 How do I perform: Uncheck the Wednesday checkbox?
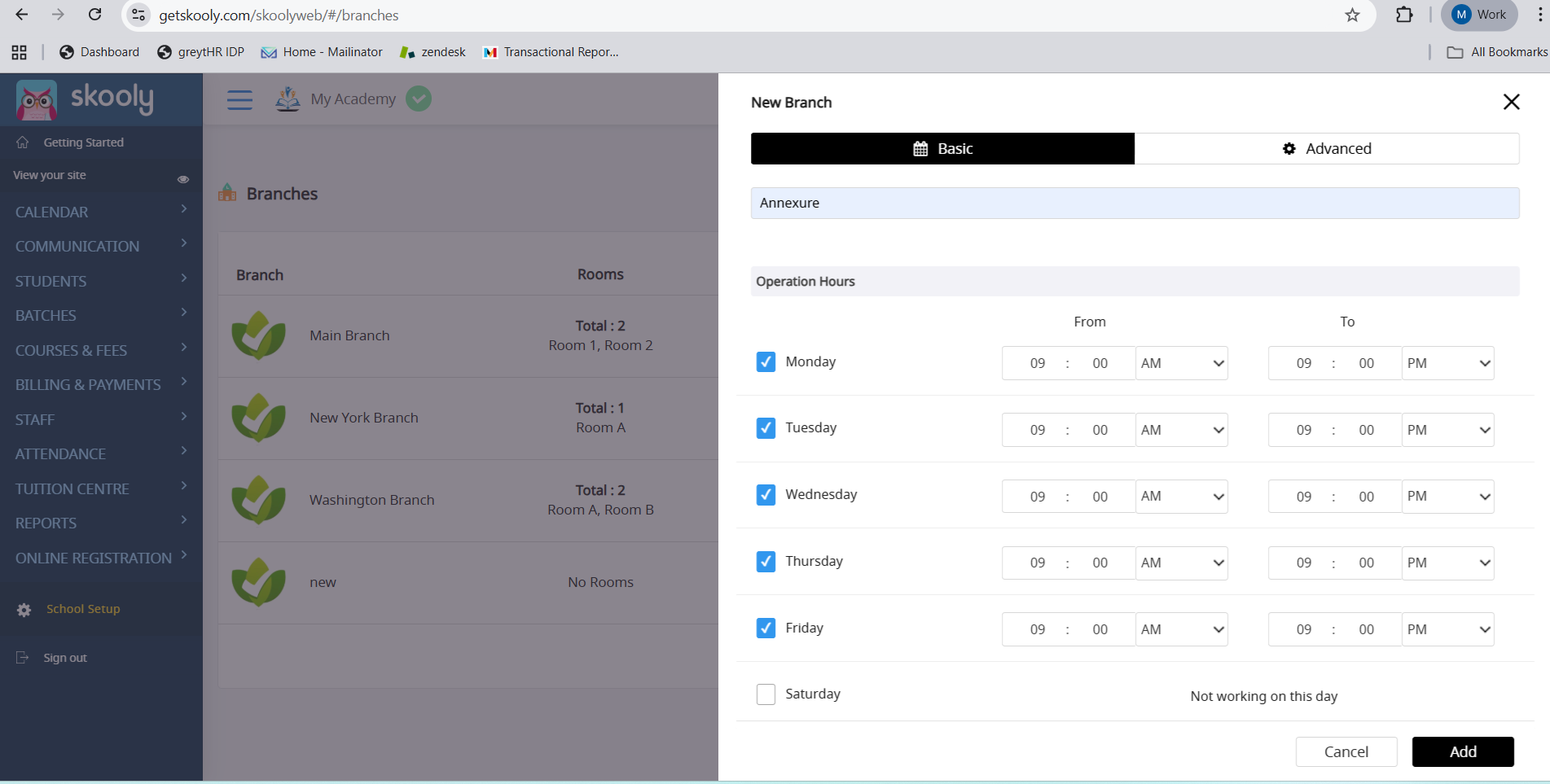(766, 495)
